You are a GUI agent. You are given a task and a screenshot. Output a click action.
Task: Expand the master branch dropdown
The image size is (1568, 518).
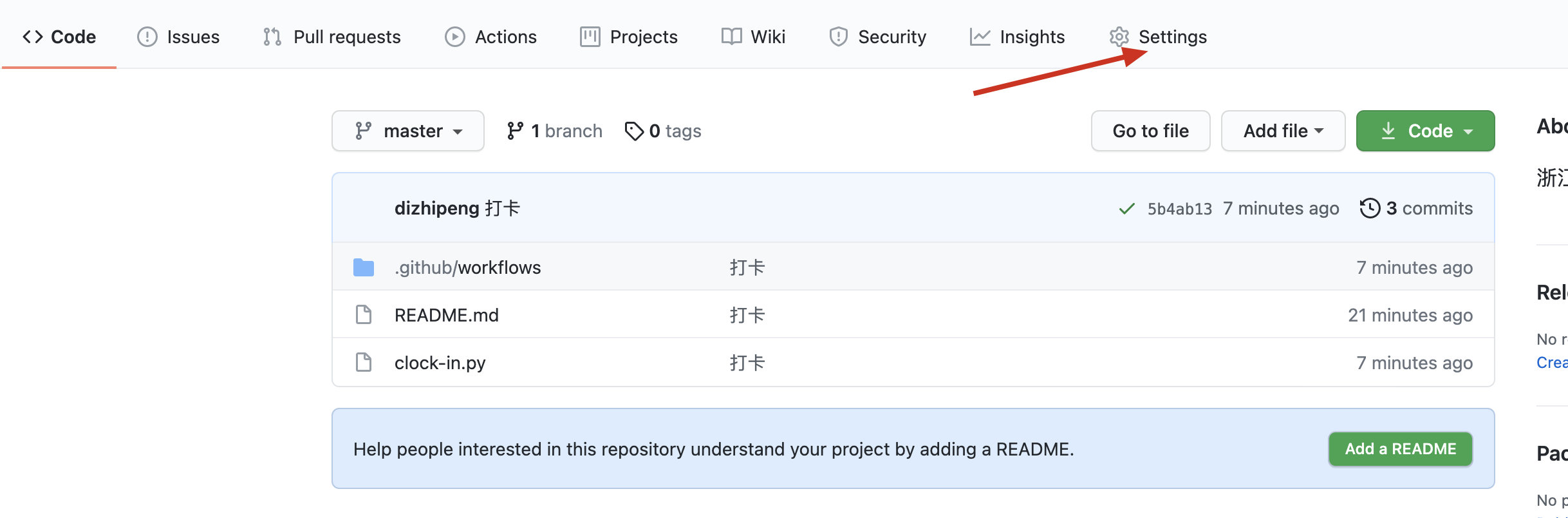click(x=408, y=131)
